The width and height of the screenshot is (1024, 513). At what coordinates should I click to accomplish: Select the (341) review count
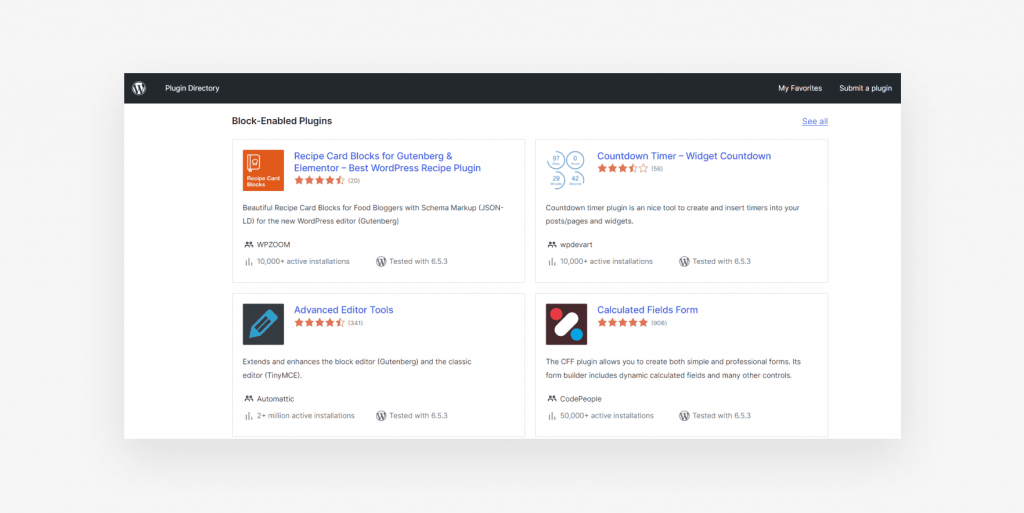point(355,323)
